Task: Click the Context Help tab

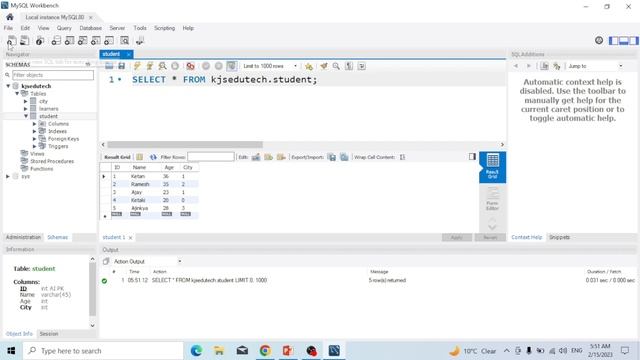Action: coord(527,237)
